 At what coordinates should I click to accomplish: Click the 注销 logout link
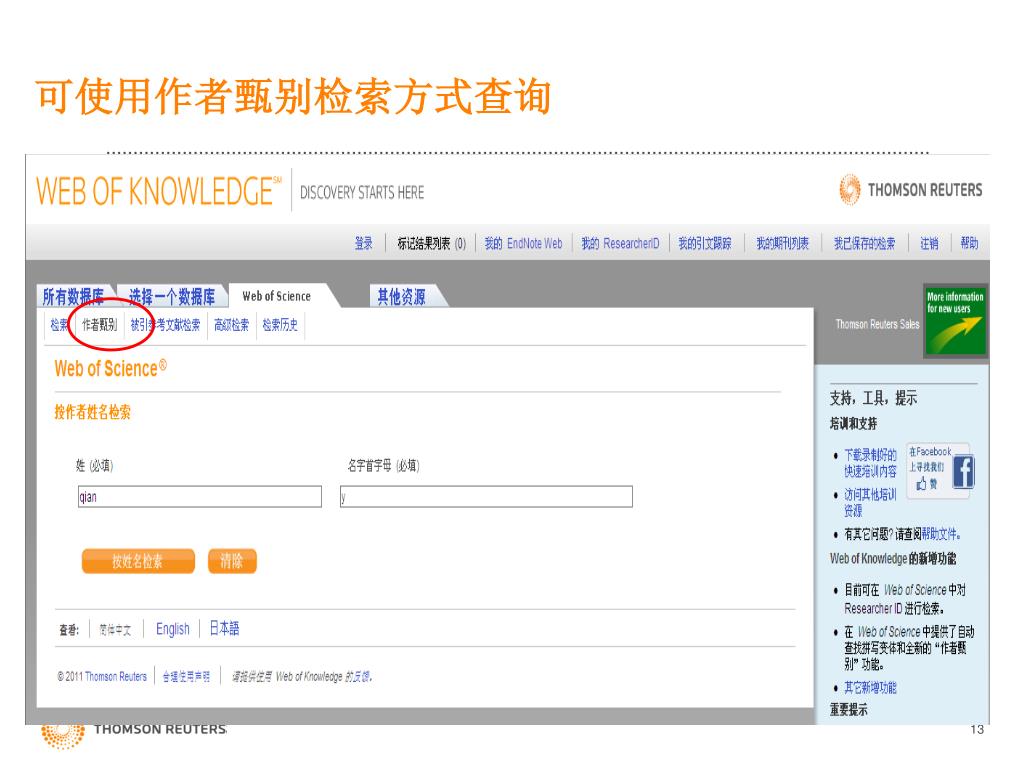pos(929,244)
